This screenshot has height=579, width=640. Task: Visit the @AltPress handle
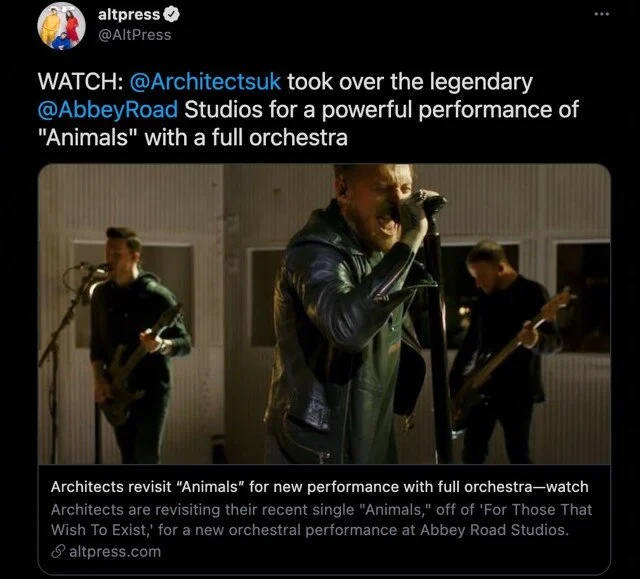pyautogui.click(x=135, y=35)
